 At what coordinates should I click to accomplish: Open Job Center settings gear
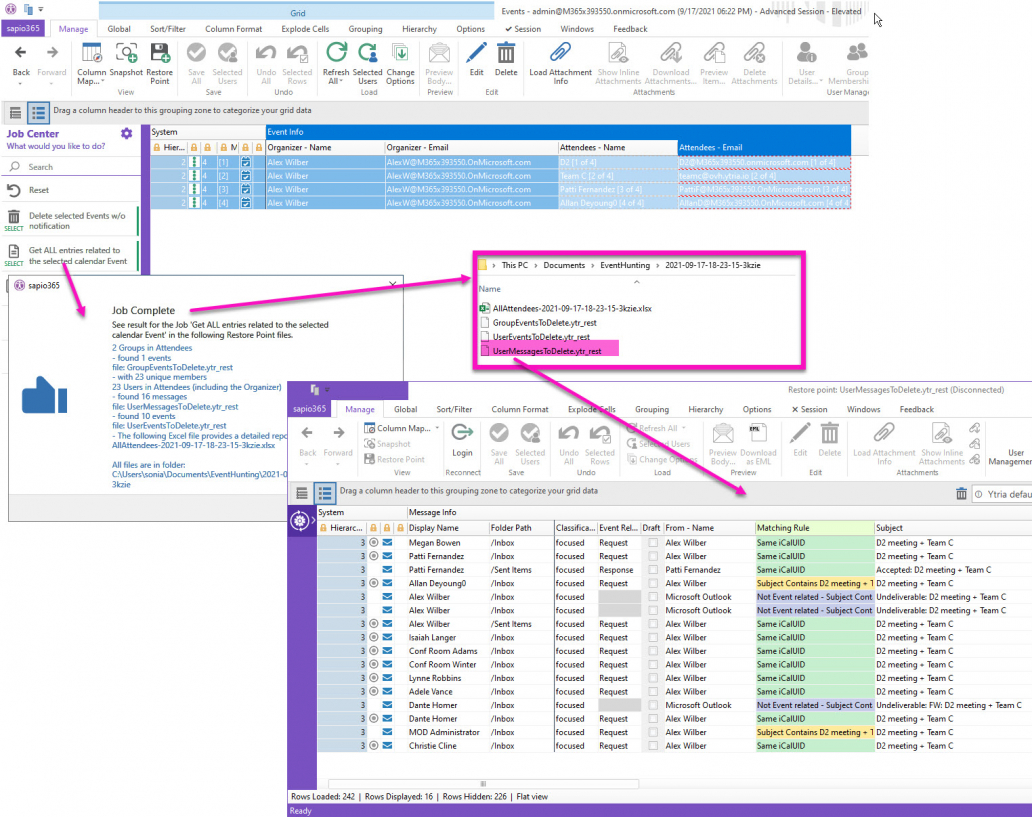click(x=126, y=134)
